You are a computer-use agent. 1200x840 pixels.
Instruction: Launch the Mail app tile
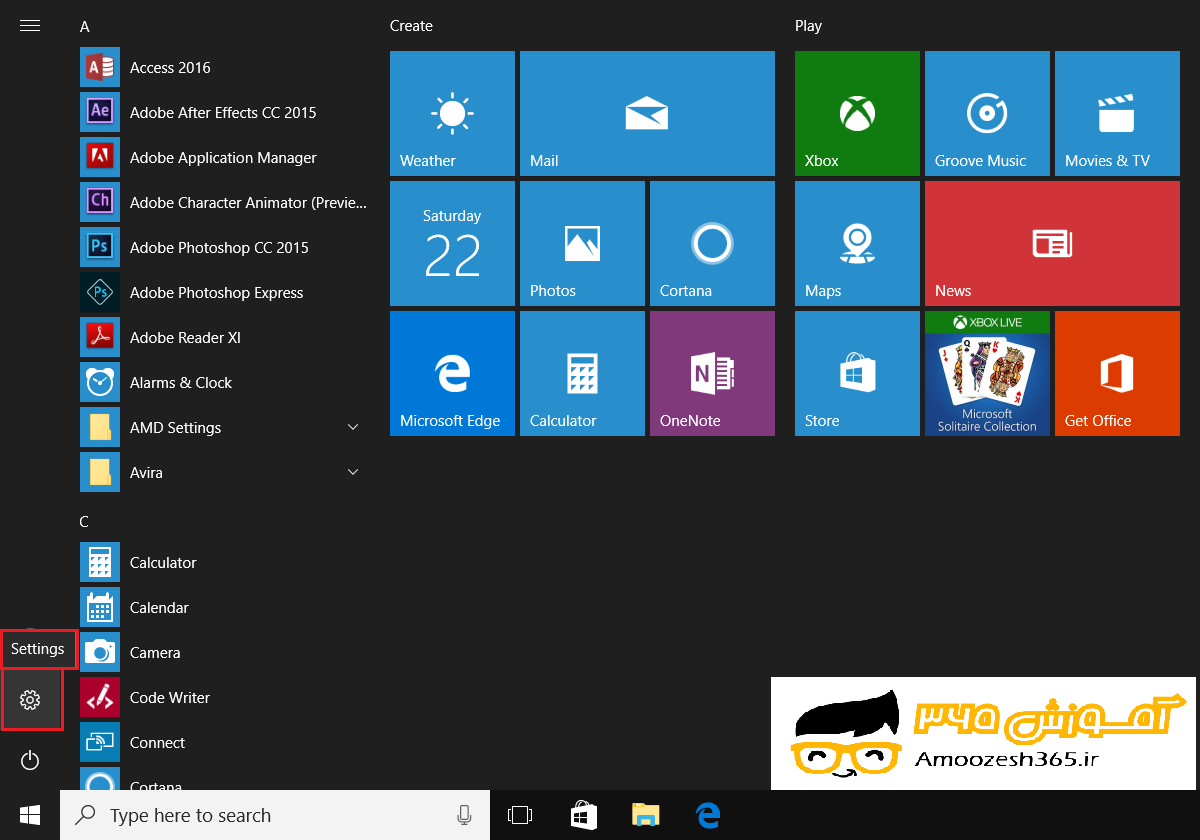click(x=647, y=113)
